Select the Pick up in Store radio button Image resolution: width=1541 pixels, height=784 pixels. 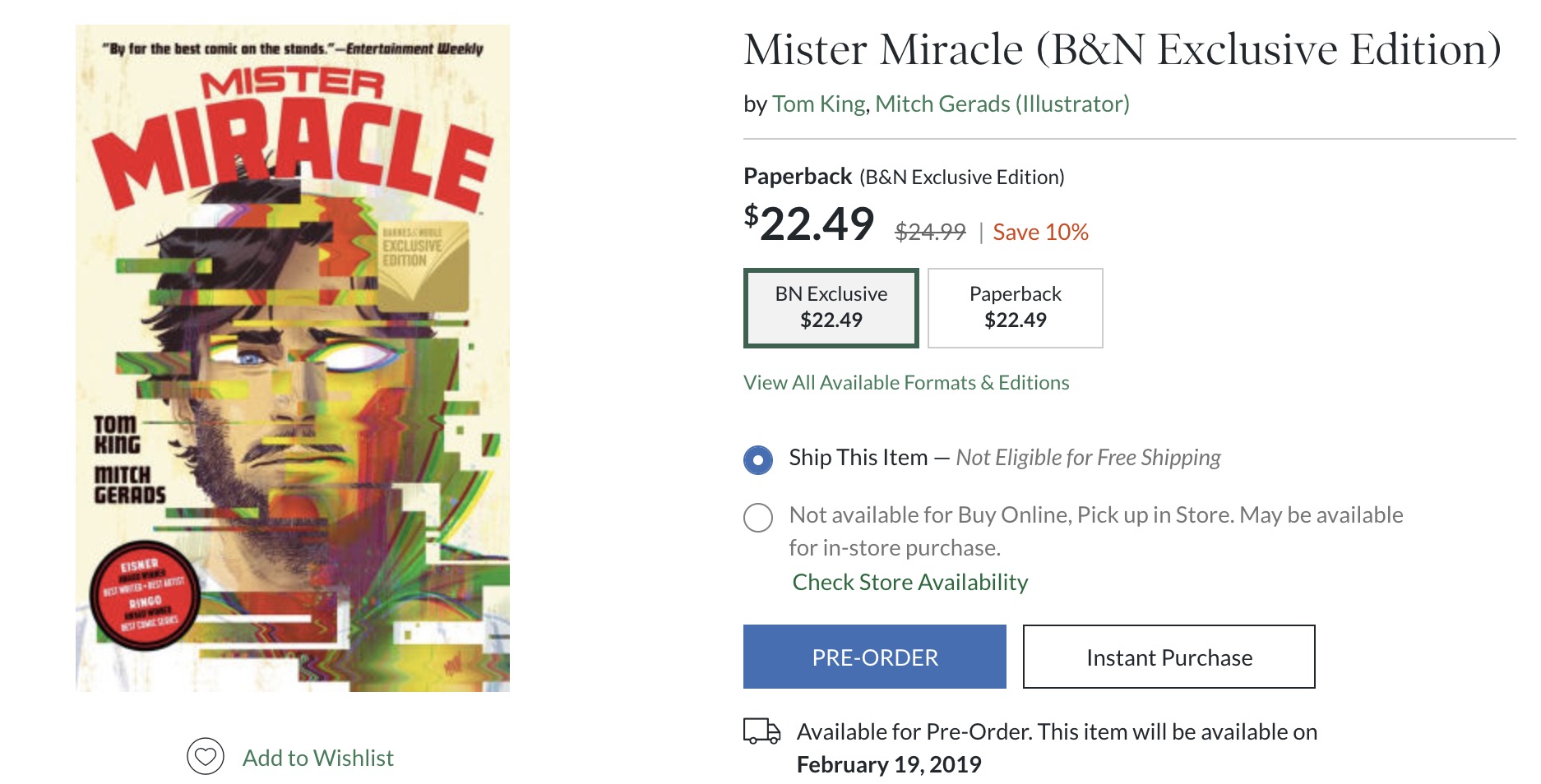[x=758, y=518]
